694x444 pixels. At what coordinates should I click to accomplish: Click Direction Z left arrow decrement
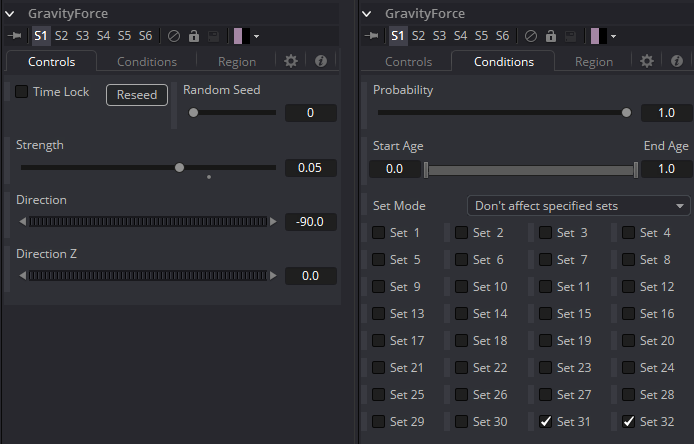coord(23,275)
